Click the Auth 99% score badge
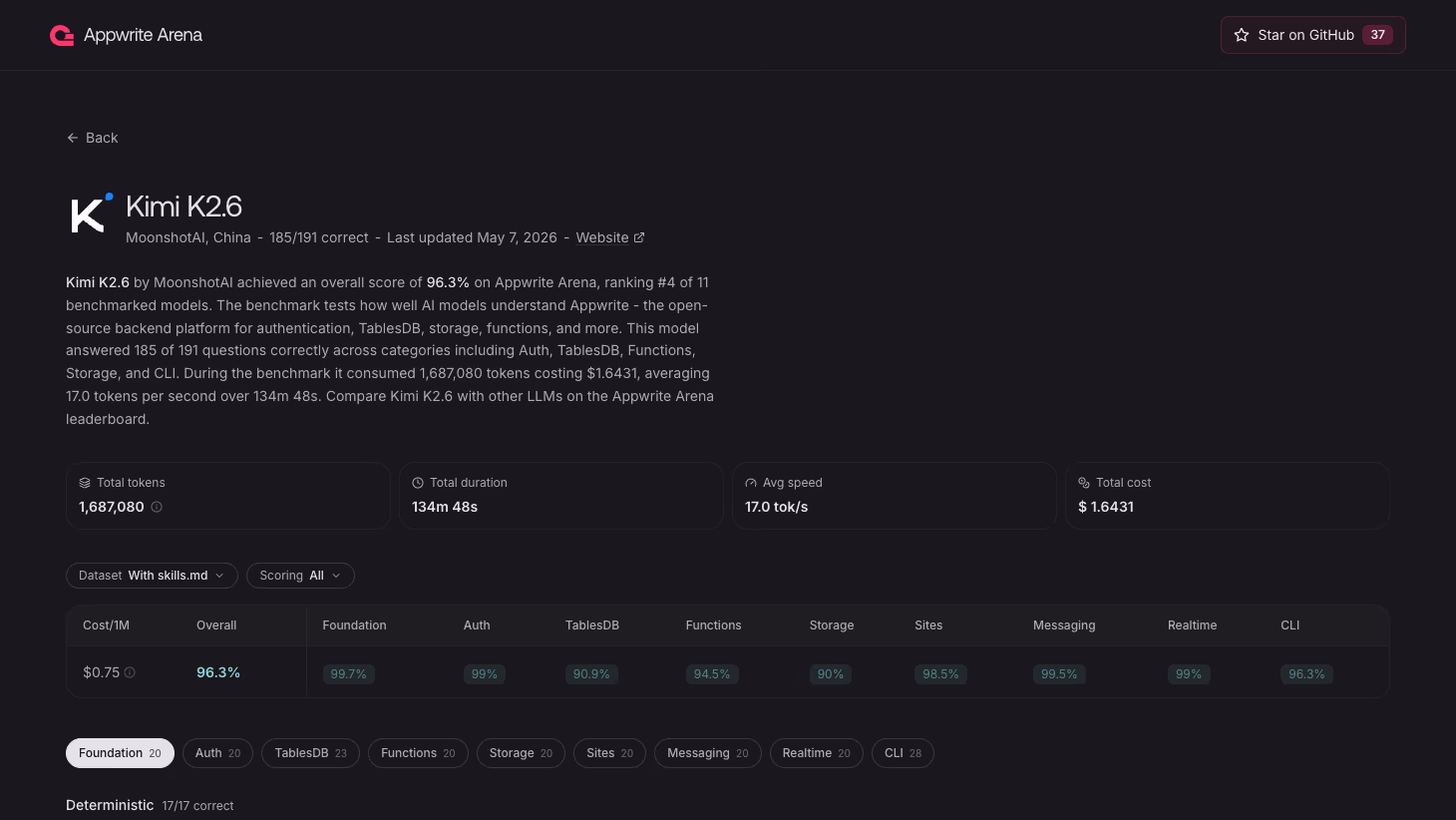Viewport: 1456px width, 820px height. point(485,674)
